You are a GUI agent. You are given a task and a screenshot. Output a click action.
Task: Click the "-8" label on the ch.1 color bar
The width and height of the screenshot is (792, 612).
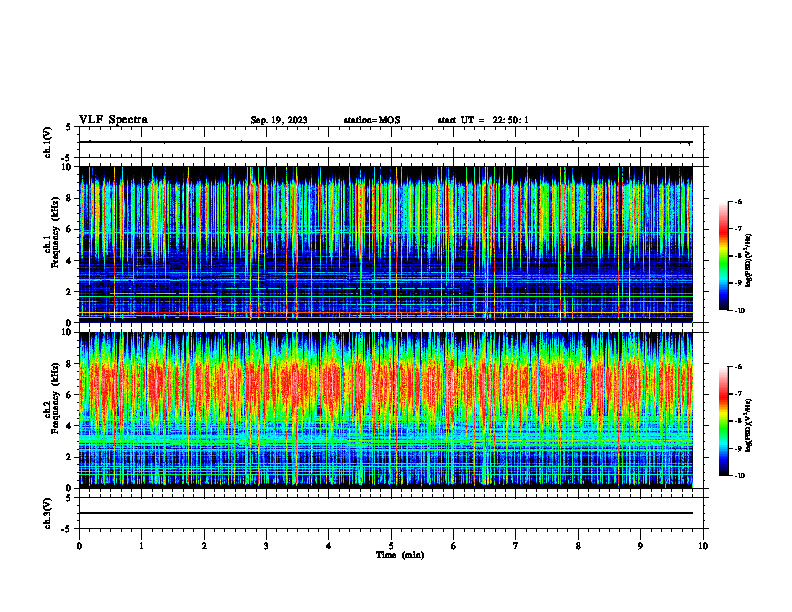coord(737,256)
